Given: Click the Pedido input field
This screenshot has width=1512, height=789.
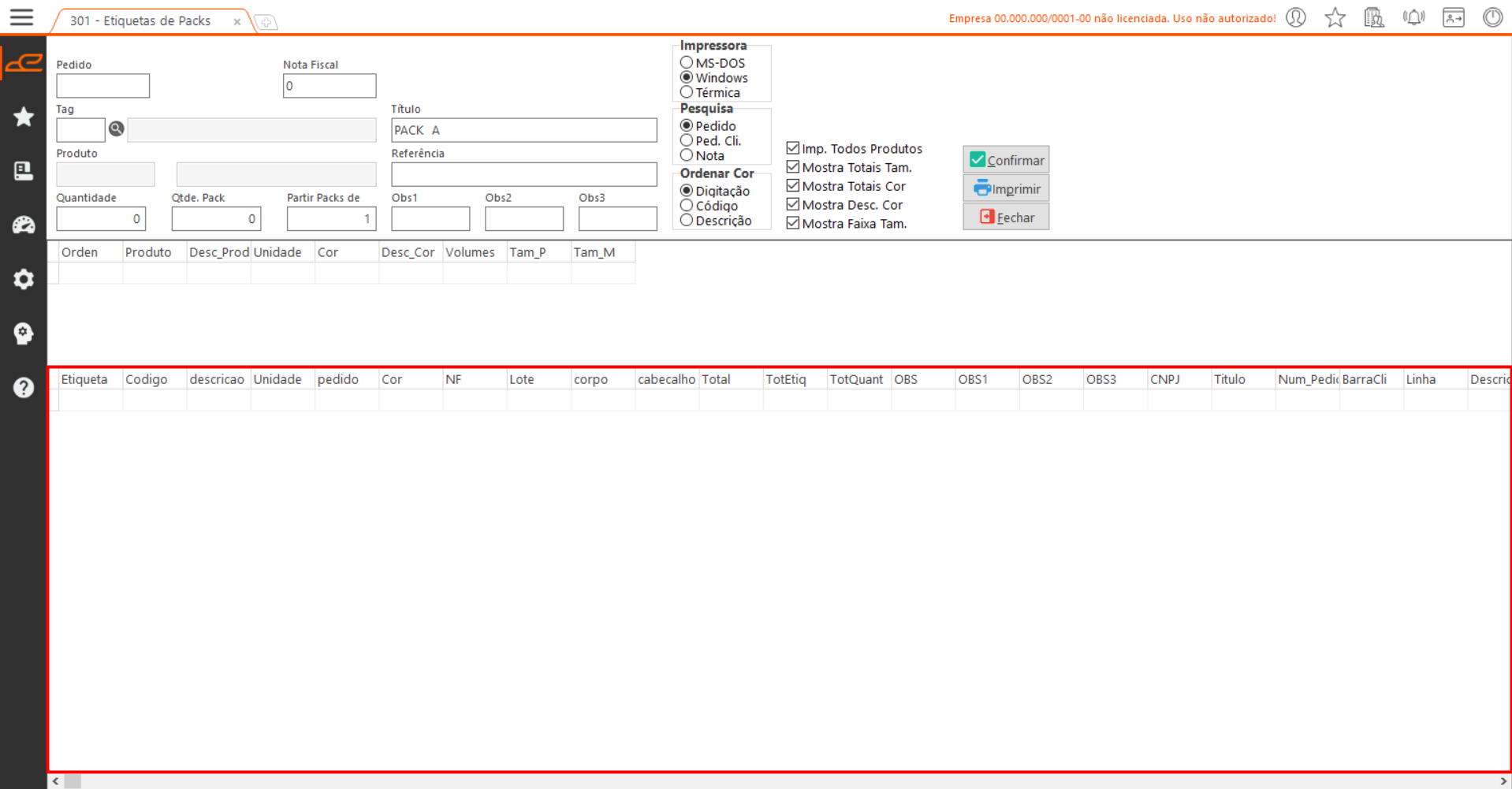Looking at the screenshot, I should click(x=102, y=86).
